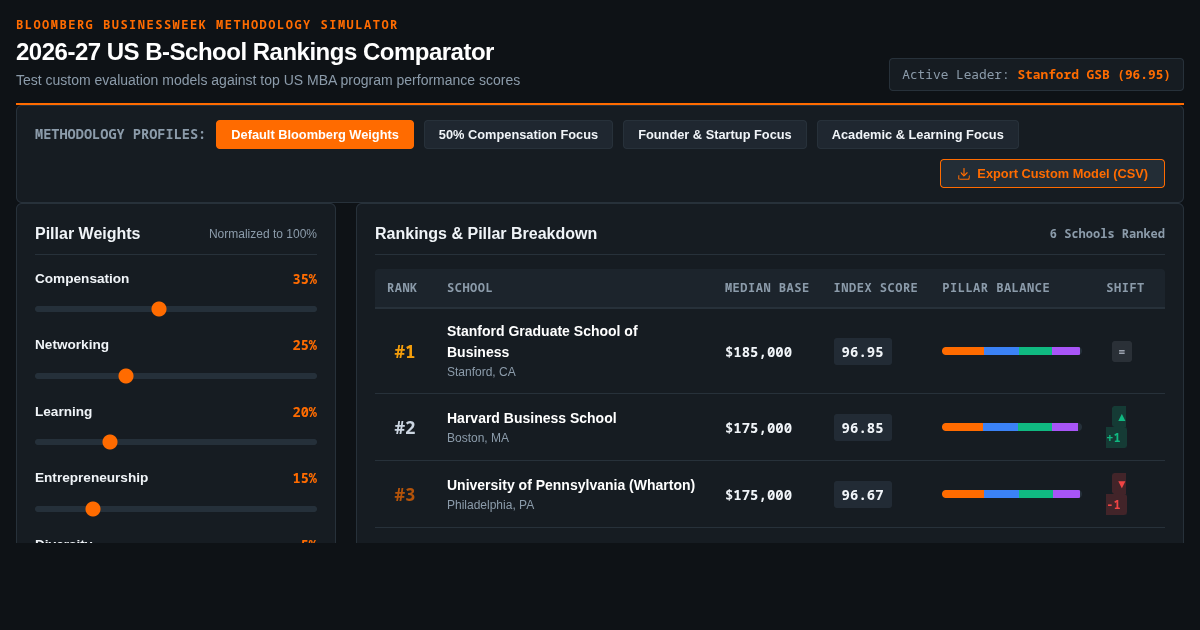
Task: Click the #2 rank badge
Action: point(405,428)
